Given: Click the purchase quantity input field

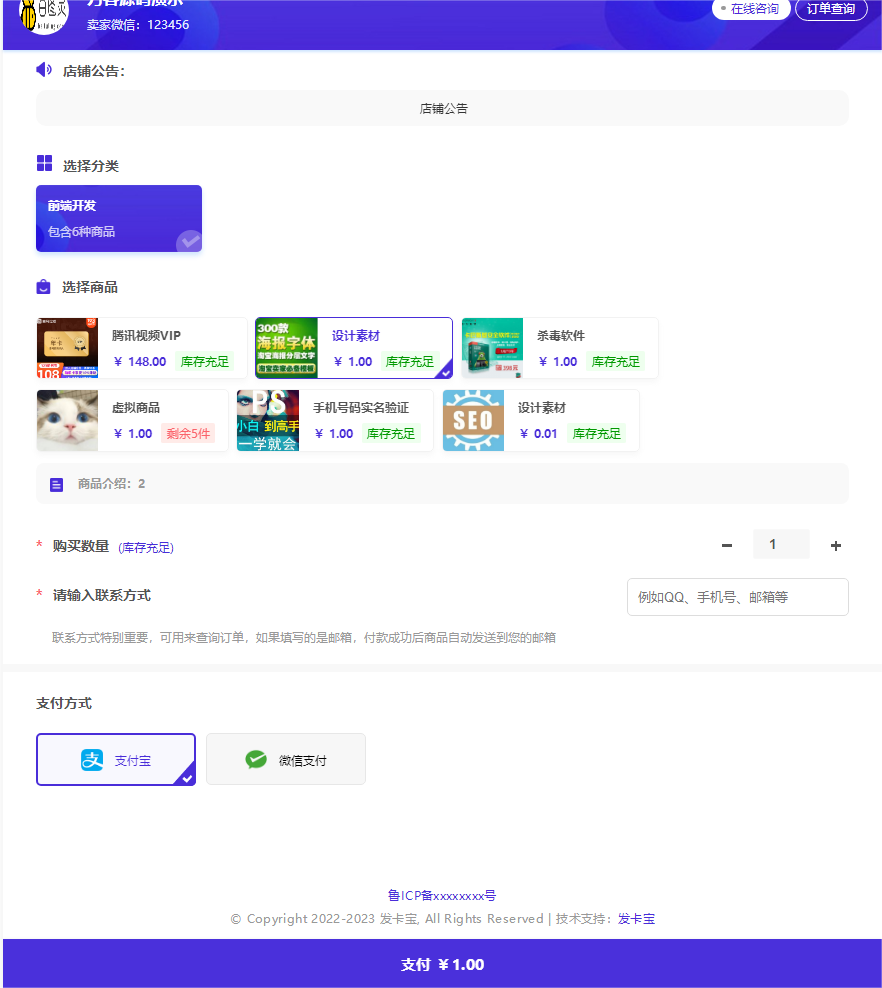Looking at the screenshot, I should pyautogui.click(x=781, y=544).
